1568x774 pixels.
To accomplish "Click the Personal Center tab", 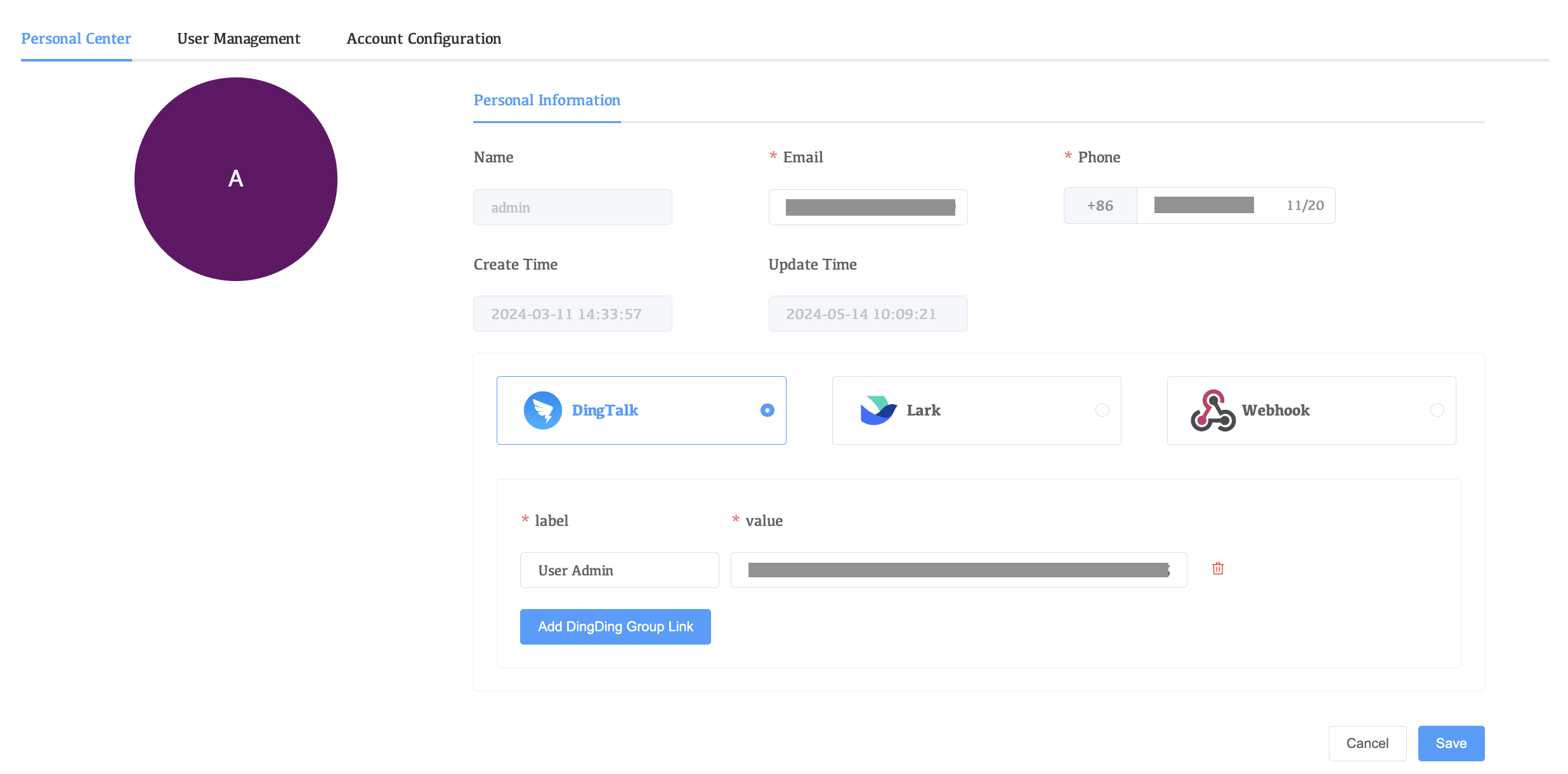I will 76,38.
